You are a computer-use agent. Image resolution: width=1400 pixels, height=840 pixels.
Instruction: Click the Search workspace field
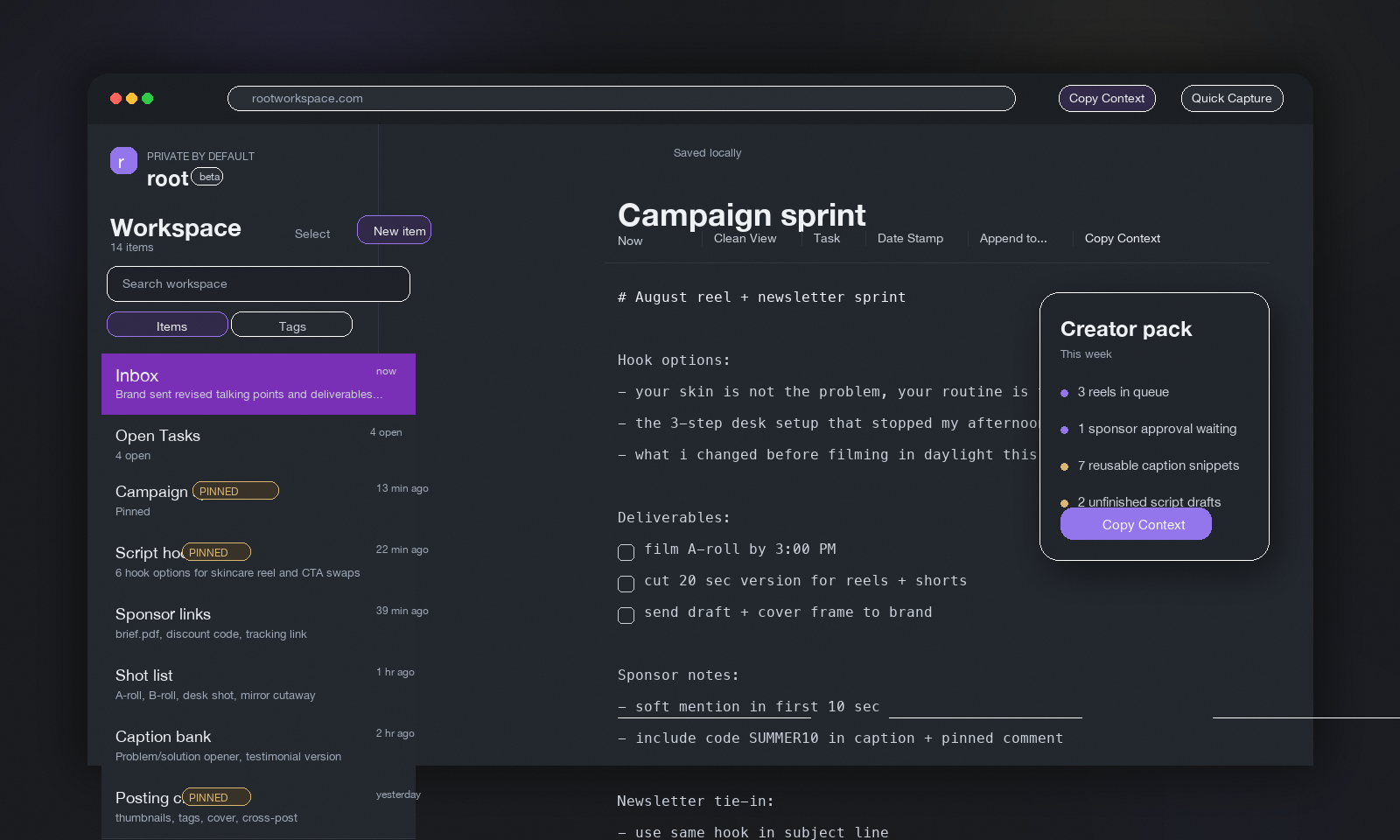(x=258, y=283)
